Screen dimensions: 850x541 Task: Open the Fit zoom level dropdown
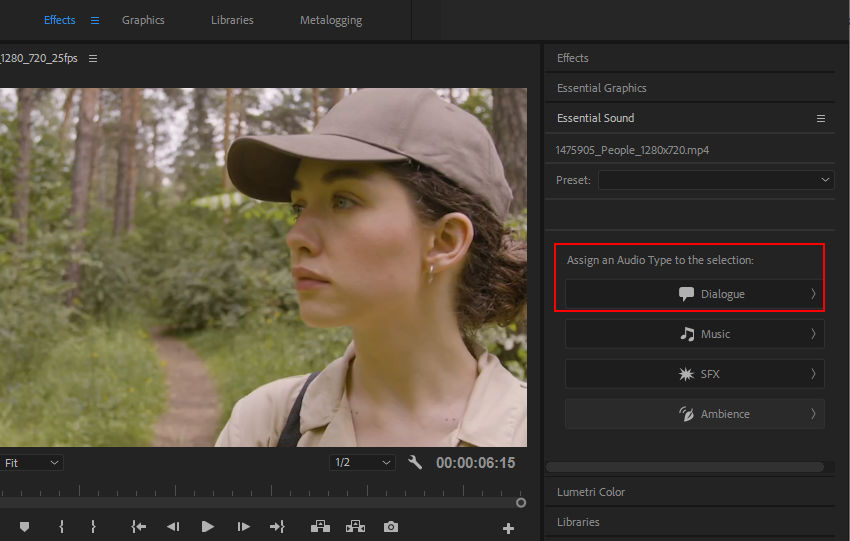[31, 463]
